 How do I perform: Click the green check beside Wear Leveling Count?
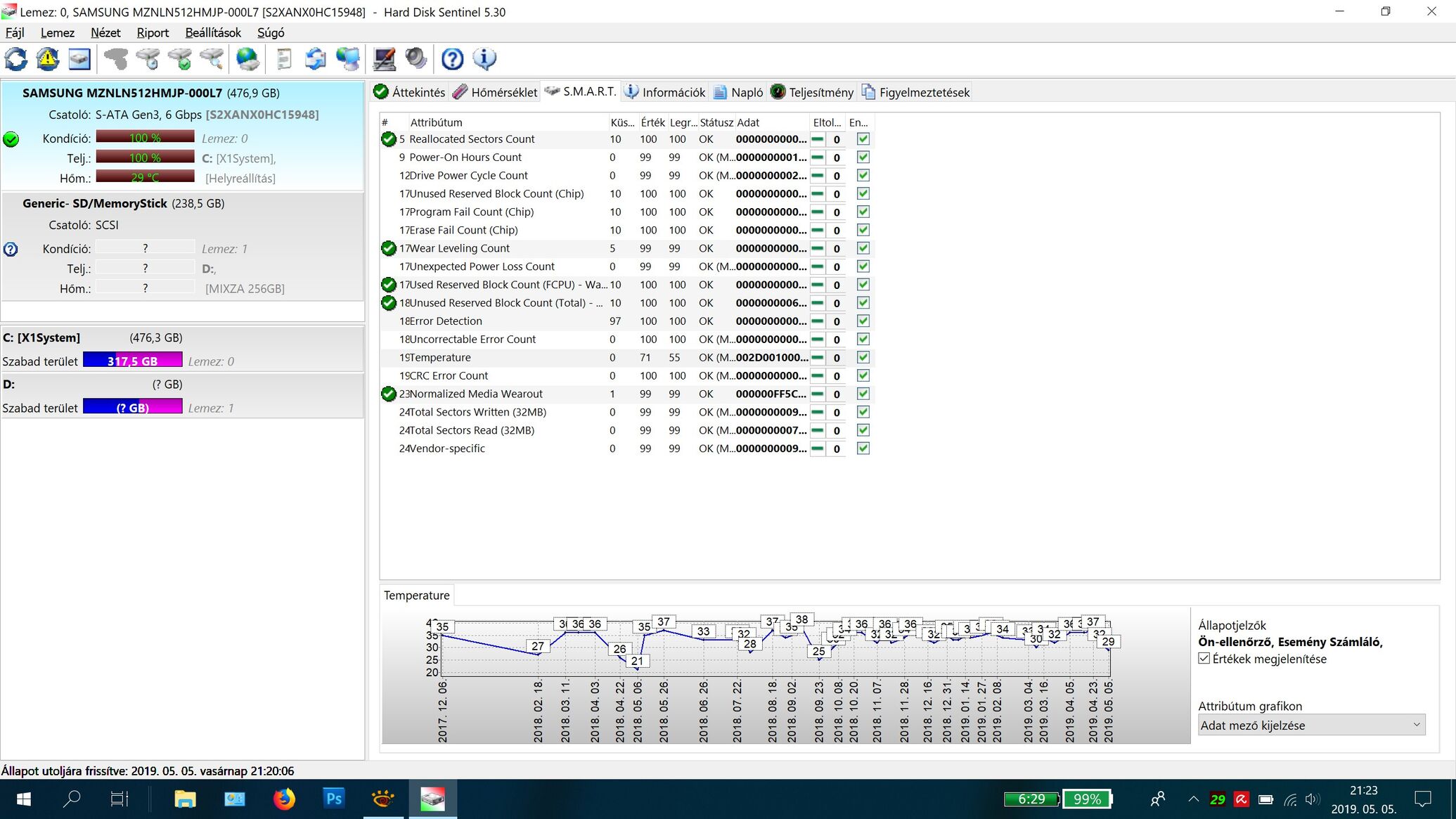coord(388,248)
